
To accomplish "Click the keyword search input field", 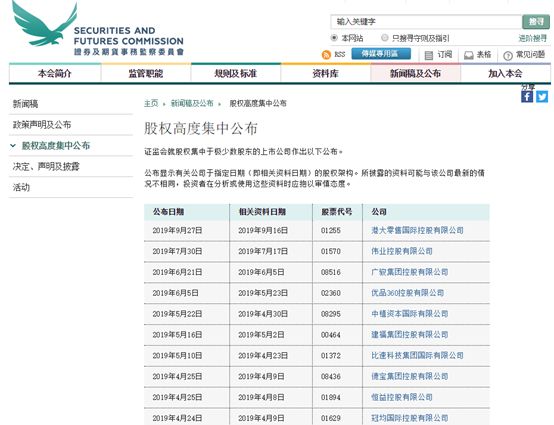I will [x=426, y=22].
